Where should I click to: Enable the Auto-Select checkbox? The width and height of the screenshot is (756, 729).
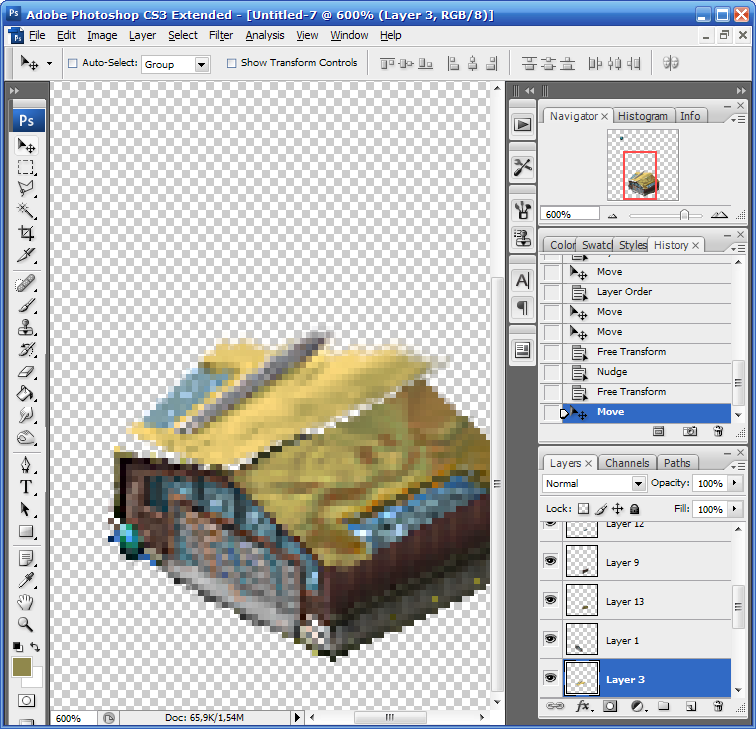click(73, 63)
